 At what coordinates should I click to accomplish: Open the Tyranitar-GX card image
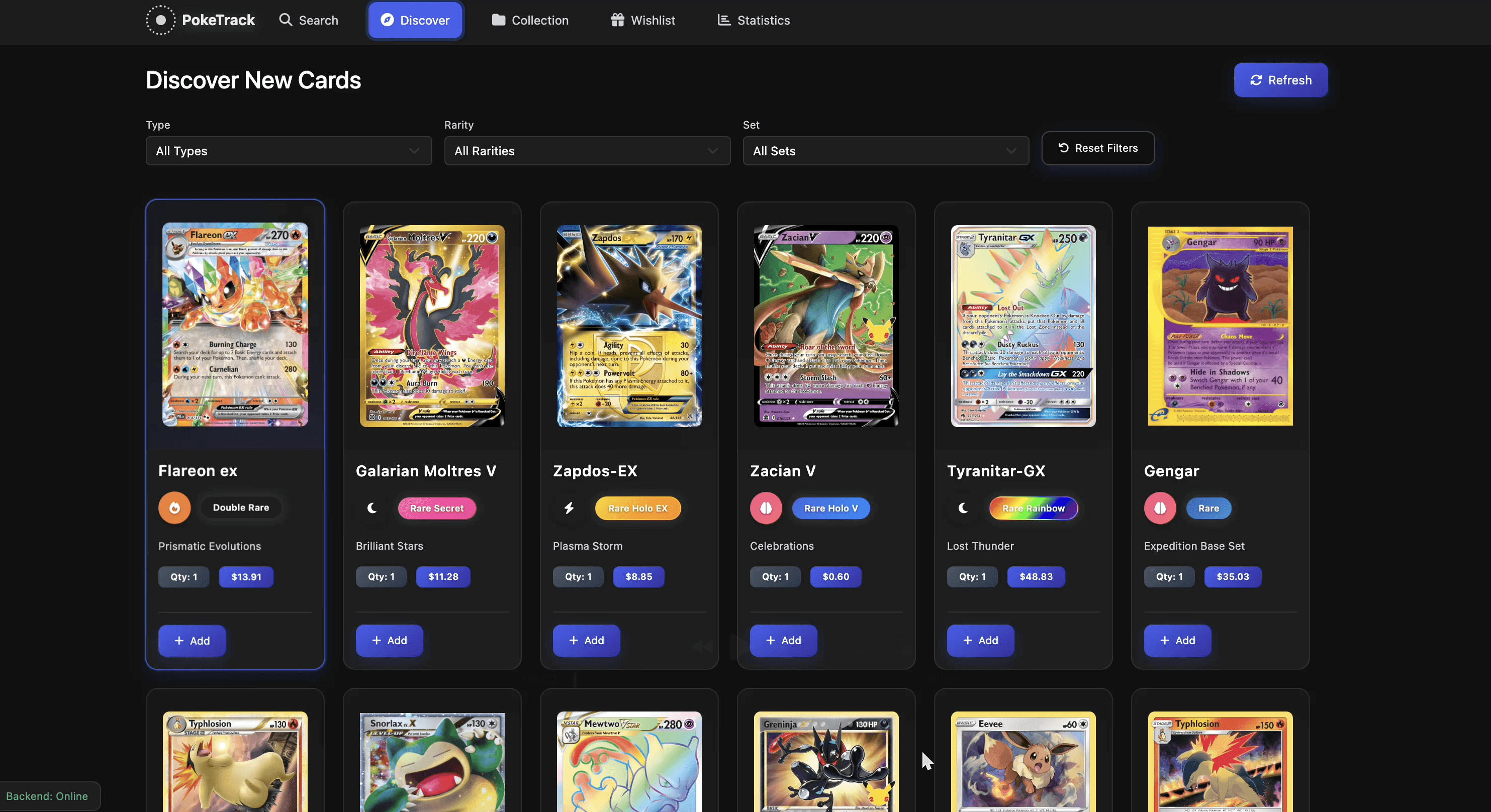tap(1023, 326)
